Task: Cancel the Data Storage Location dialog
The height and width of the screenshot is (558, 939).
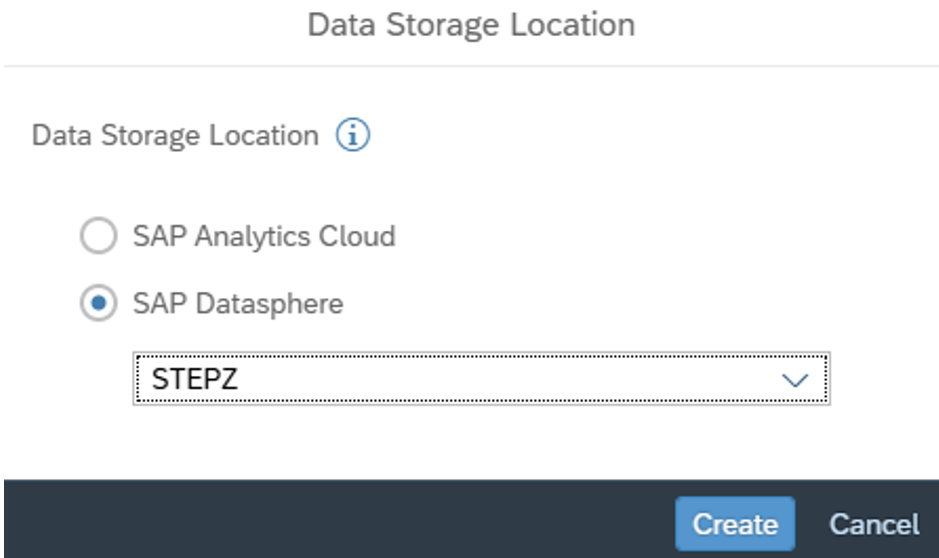Action: pos(873,524)
